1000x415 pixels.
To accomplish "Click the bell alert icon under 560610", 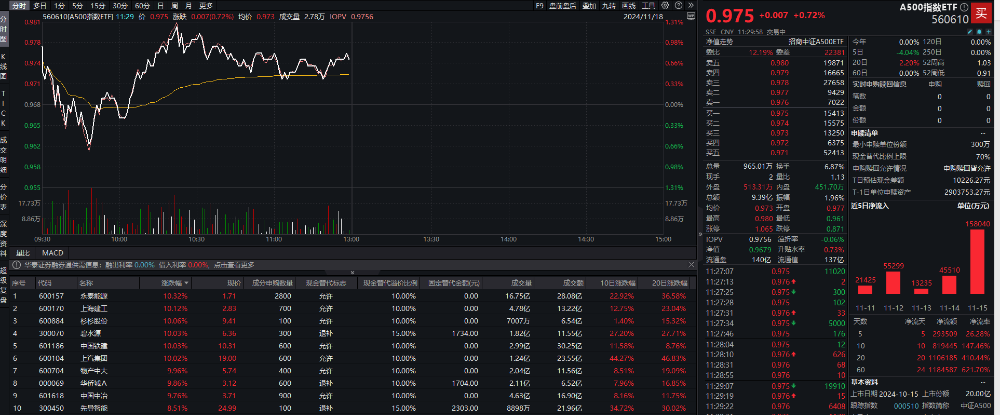I will [x=978, y=31].
